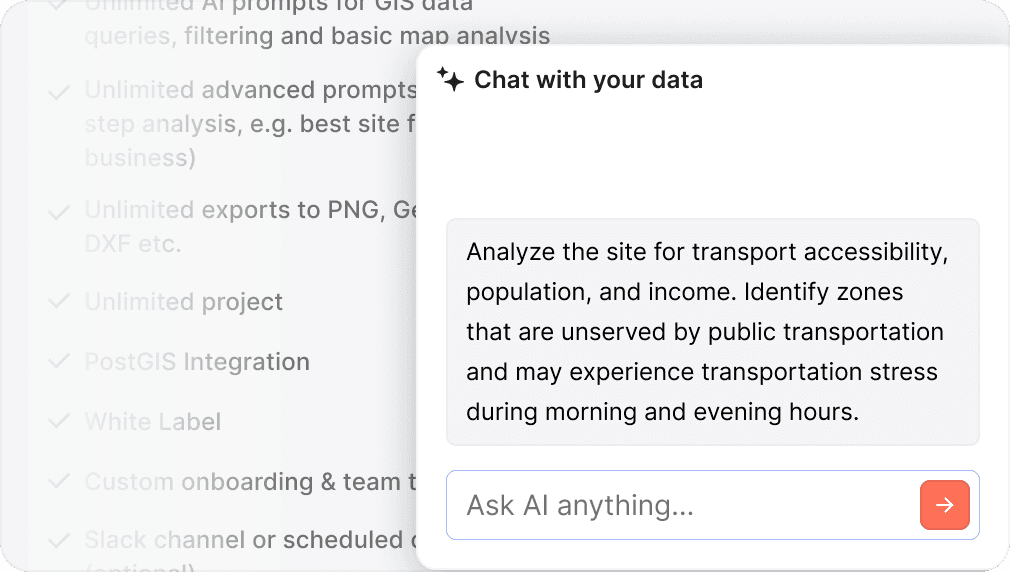Image resolution: width=1010 pixels, height=572 pixels.
Task: Click the orange send arrow button
Action: point(944,505)
